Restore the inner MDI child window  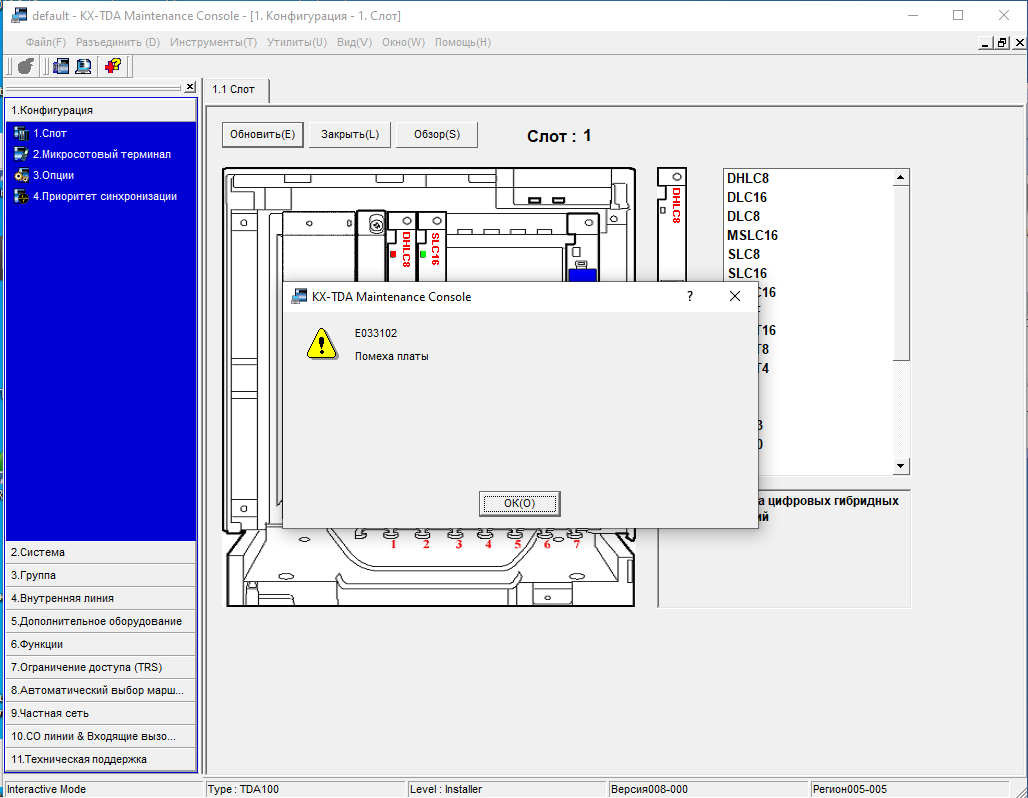(x=1002, y=43)
